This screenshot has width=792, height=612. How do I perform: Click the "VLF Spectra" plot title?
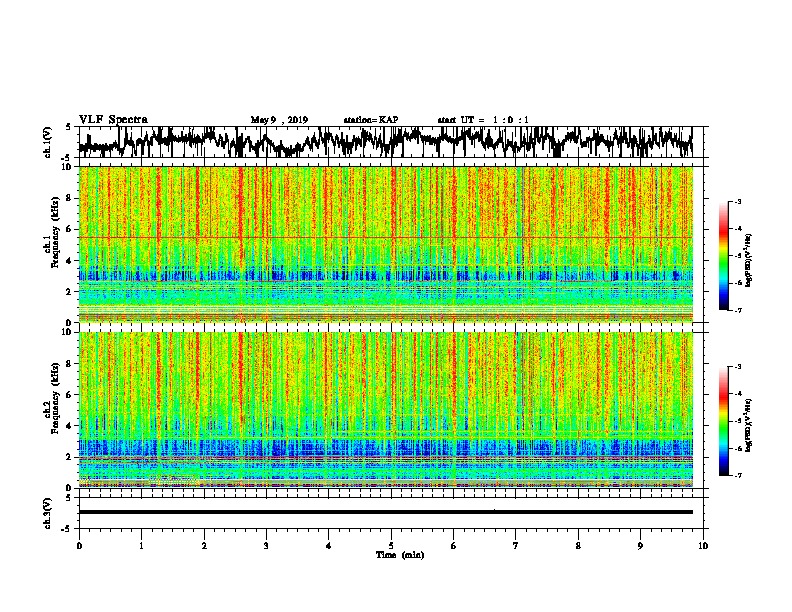113,120
